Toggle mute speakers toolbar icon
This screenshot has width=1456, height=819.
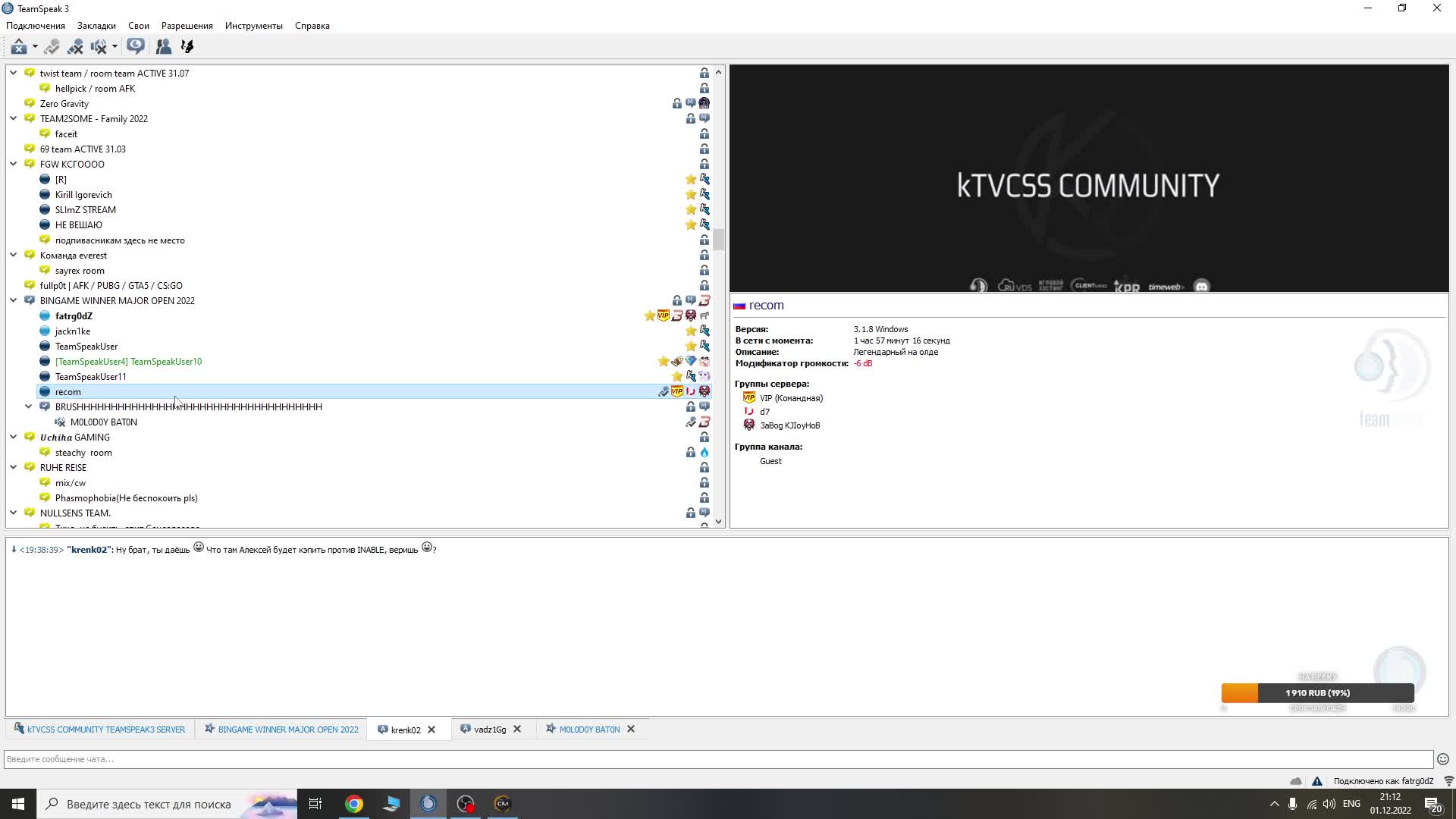pyautogui.click(x=99, y=47)
